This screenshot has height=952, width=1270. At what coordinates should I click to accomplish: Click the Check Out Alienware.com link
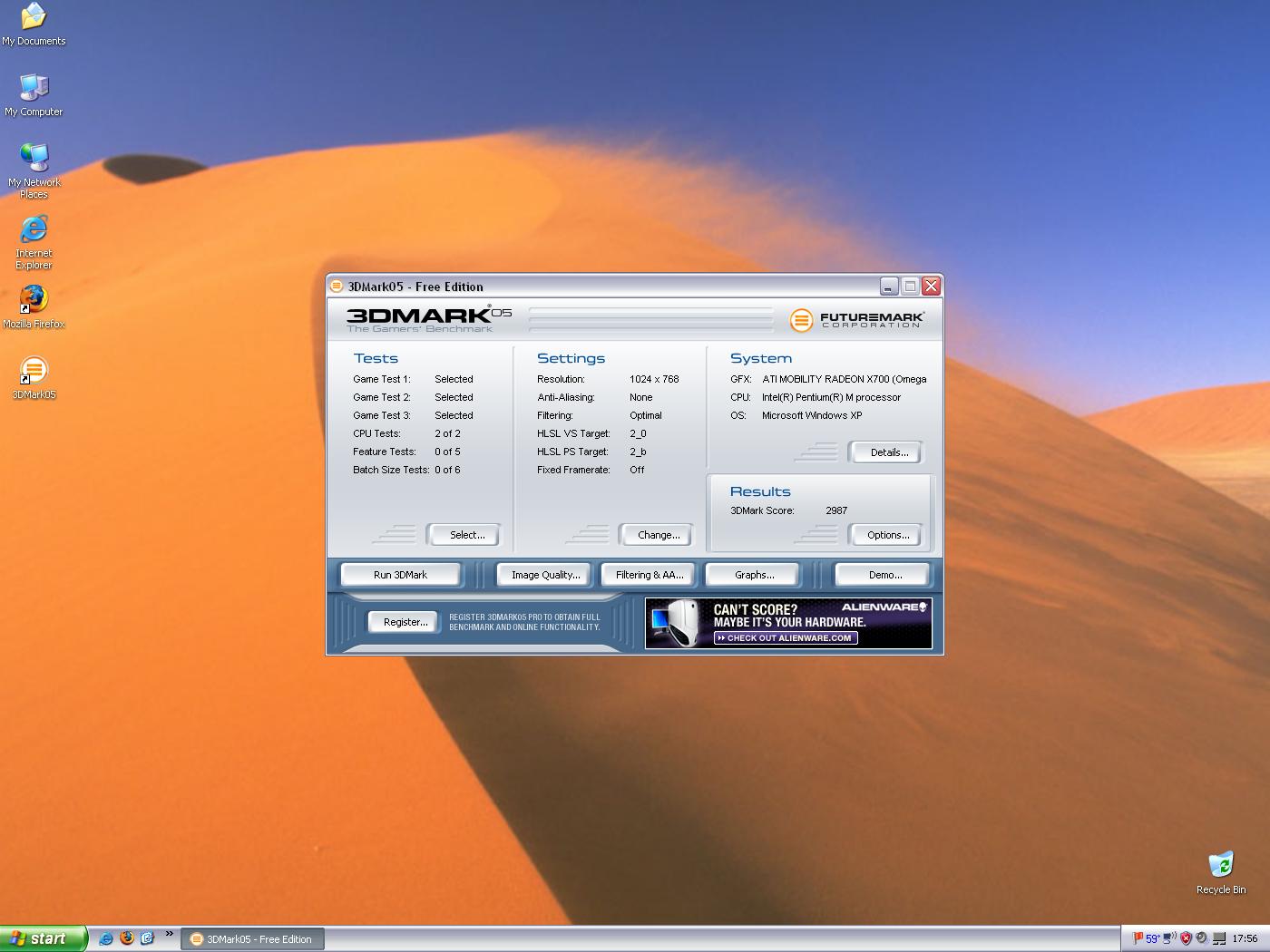[x=786, y=637]
